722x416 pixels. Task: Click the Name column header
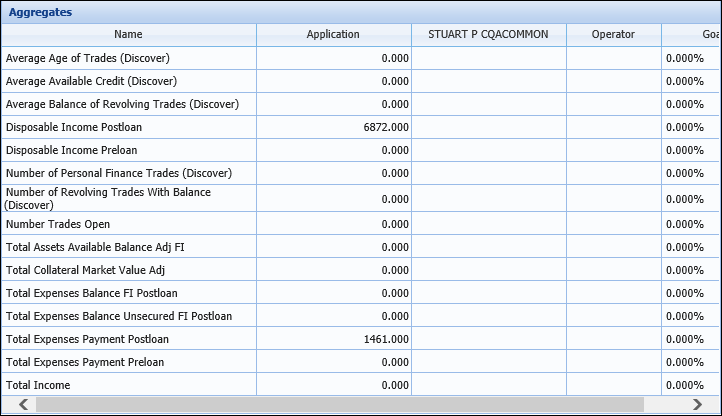click(x=128, y=35)
